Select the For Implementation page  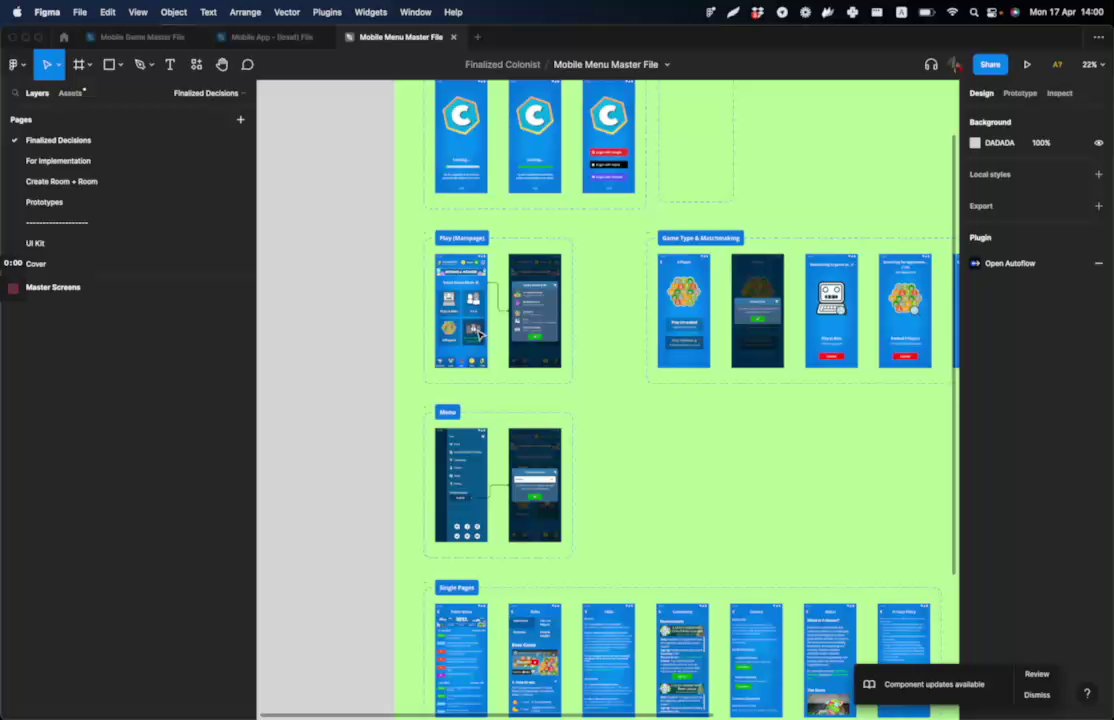click(x=58, y=161)
